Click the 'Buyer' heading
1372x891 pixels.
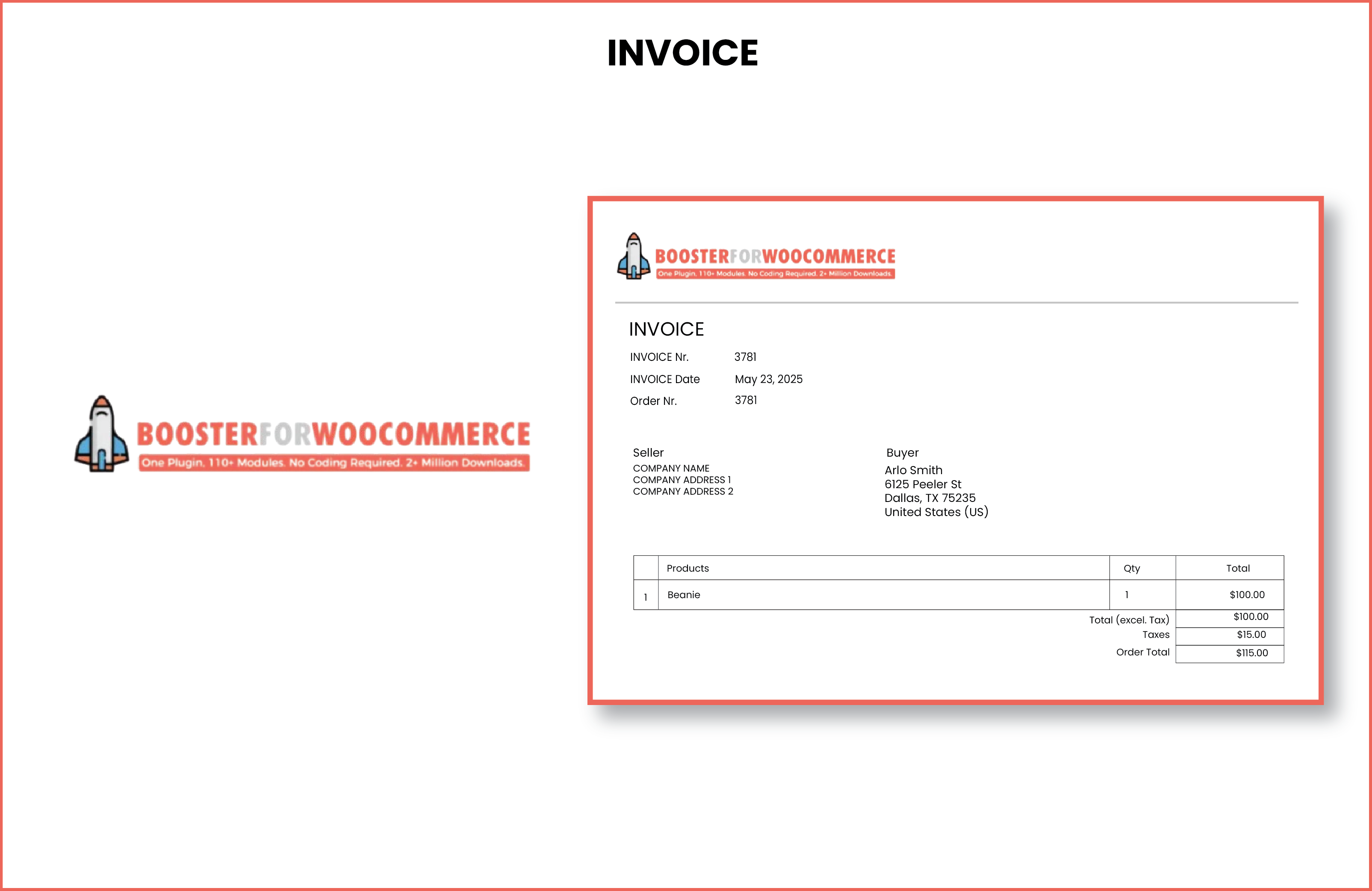(x=902, y=453)
